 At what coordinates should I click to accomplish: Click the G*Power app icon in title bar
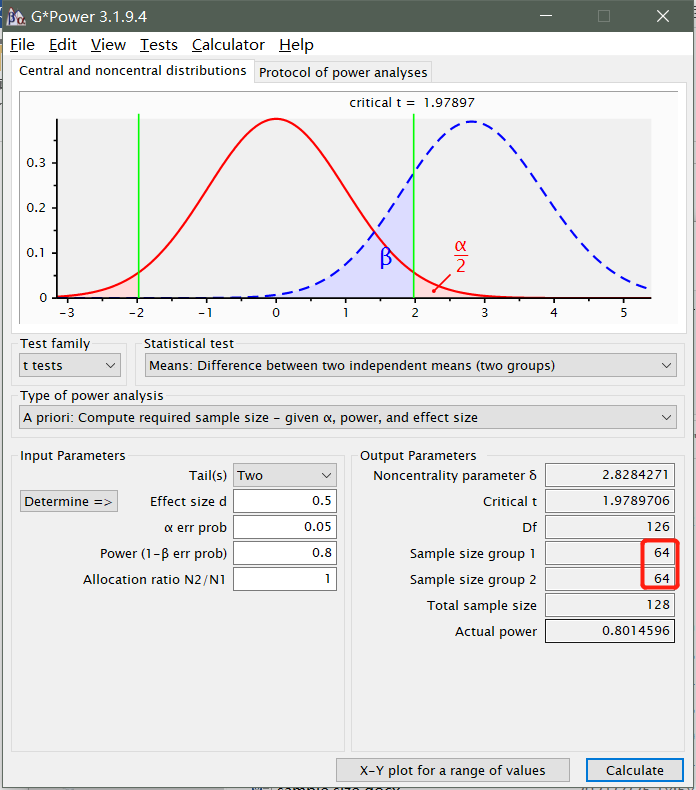[x=16, y=17]
